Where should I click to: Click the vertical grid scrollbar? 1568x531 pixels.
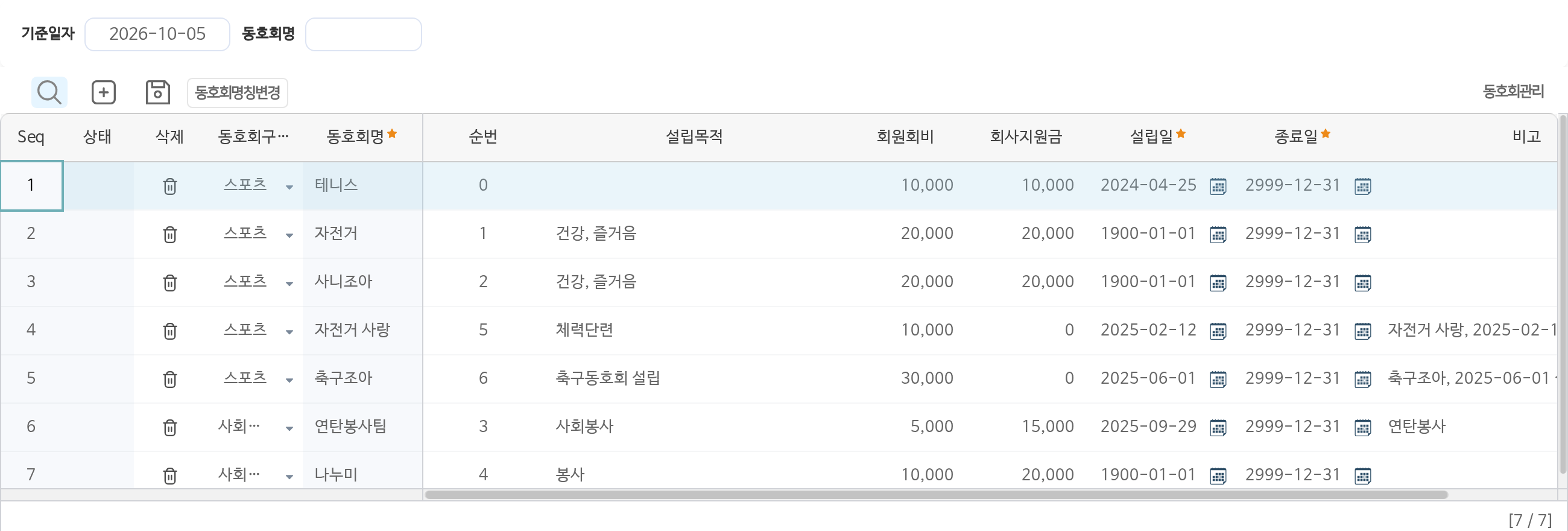pos(1563,293)
